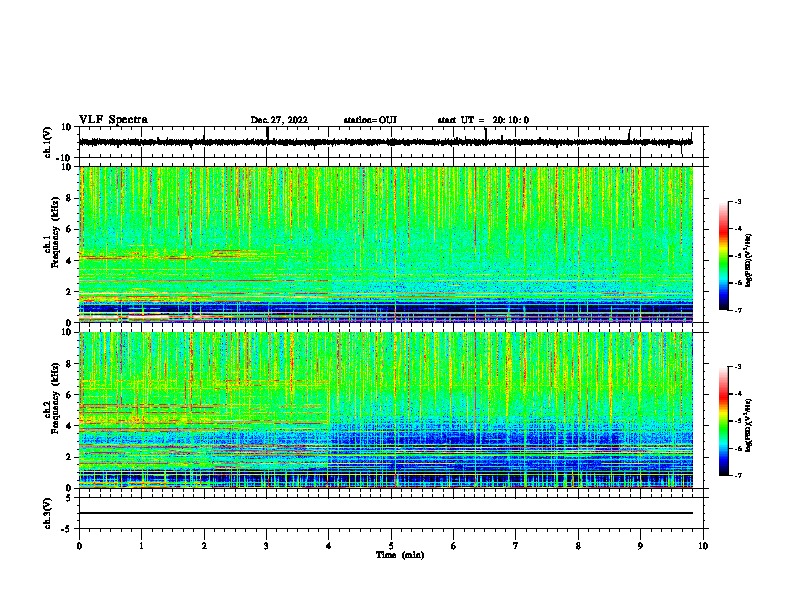792x612 pixels.
Task: Click the ch.2 frequency tick label "4"
Action: (69, 426)
